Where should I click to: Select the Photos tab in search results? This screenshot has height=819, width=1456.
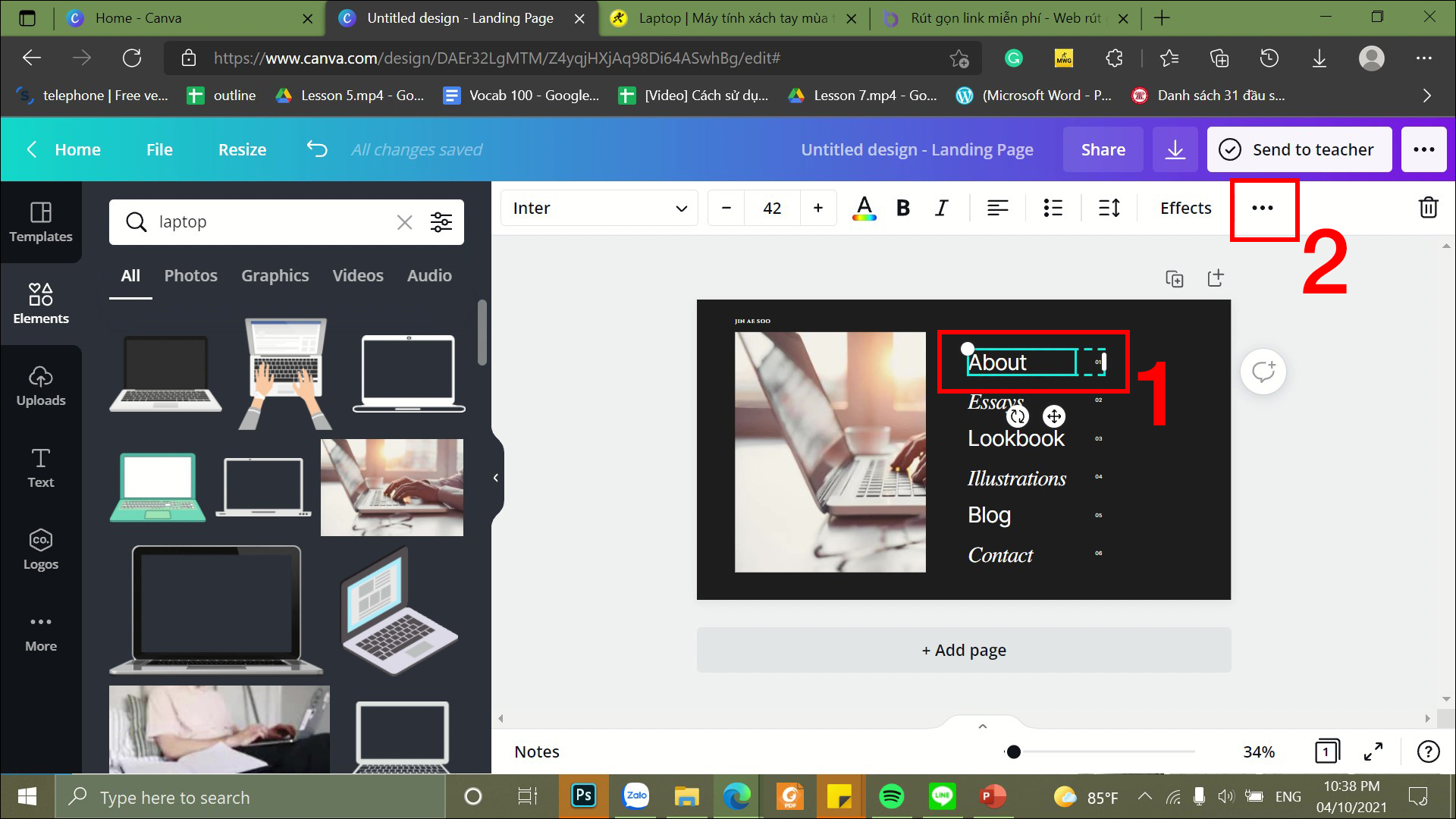pyautogui.click(x=191, y=275)
